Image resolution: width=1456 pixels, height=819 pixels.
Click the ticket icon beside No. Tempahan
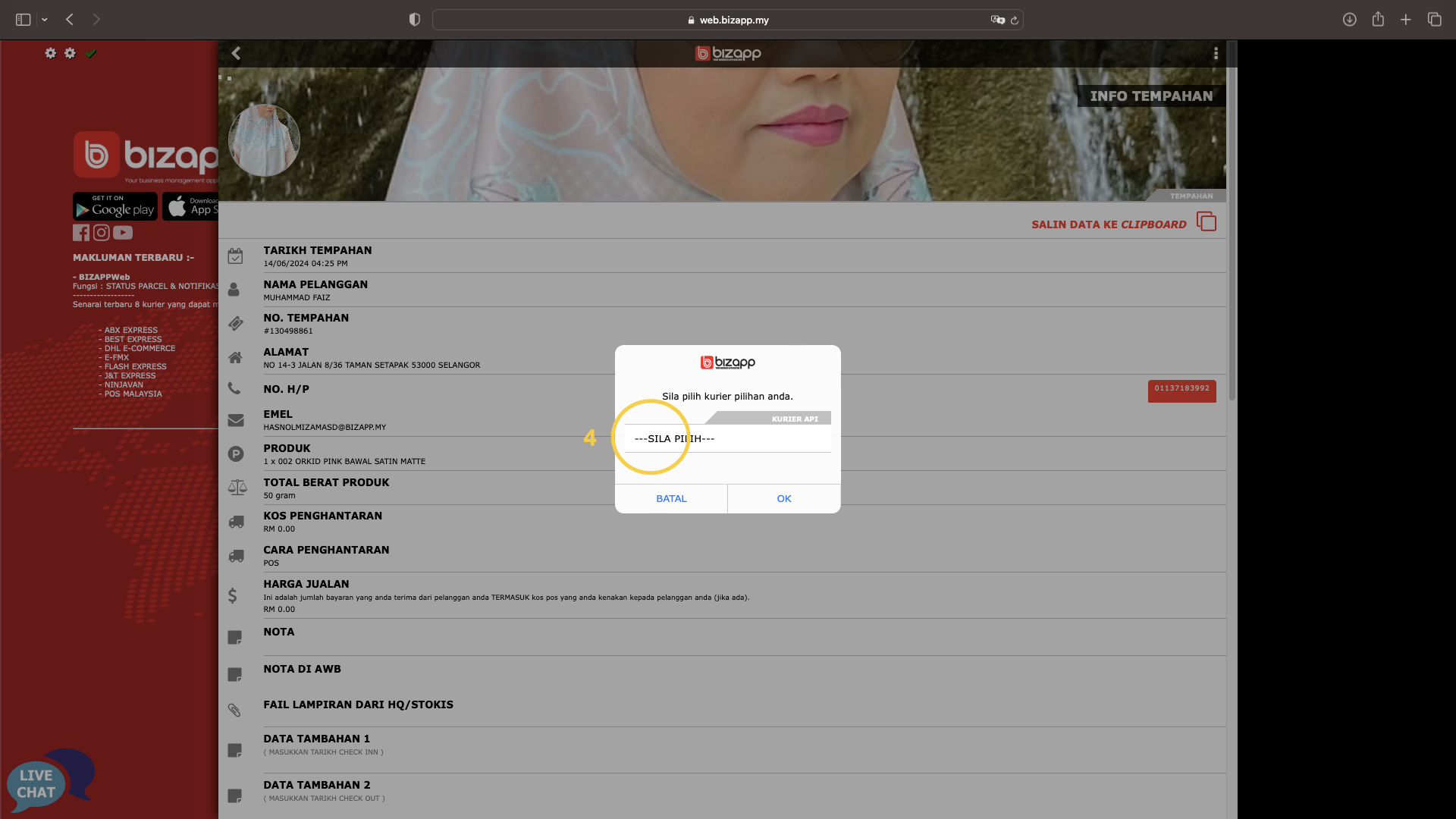click(236, 324)
